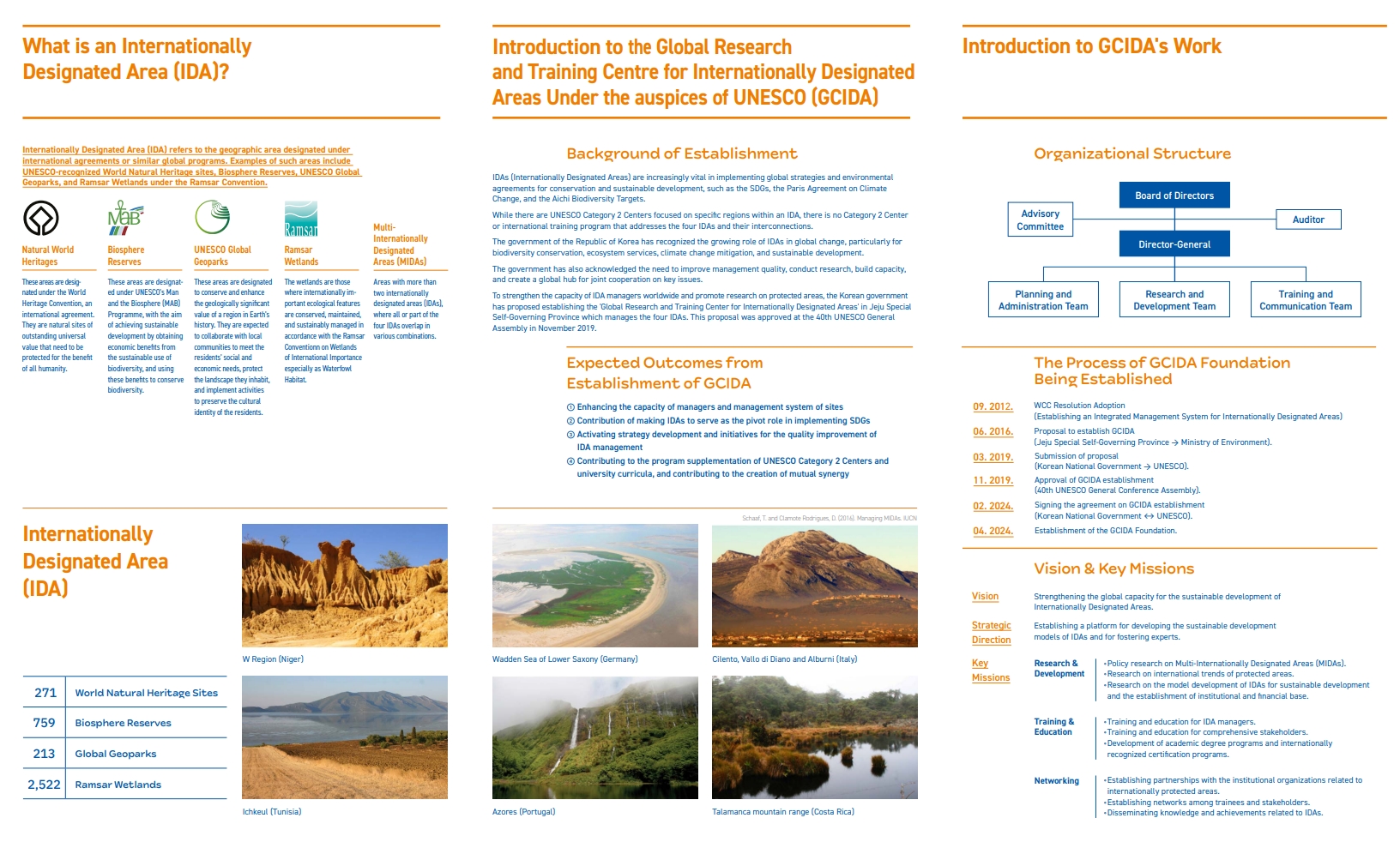
Task: Click the 759 Biosphere Reserves row
Action: click(125, 723)
